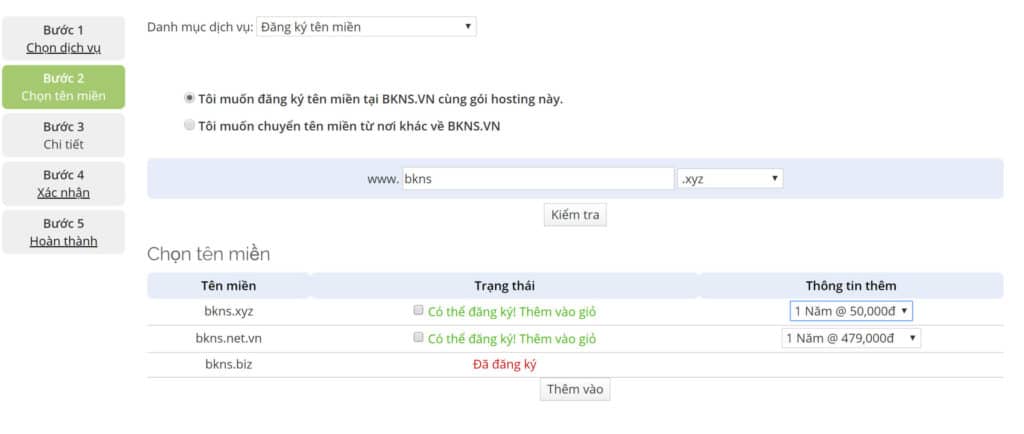
Task: Expand the Danh mục dịch vụ dropdown
Action: pyautogui.click(x=366, y=27)
